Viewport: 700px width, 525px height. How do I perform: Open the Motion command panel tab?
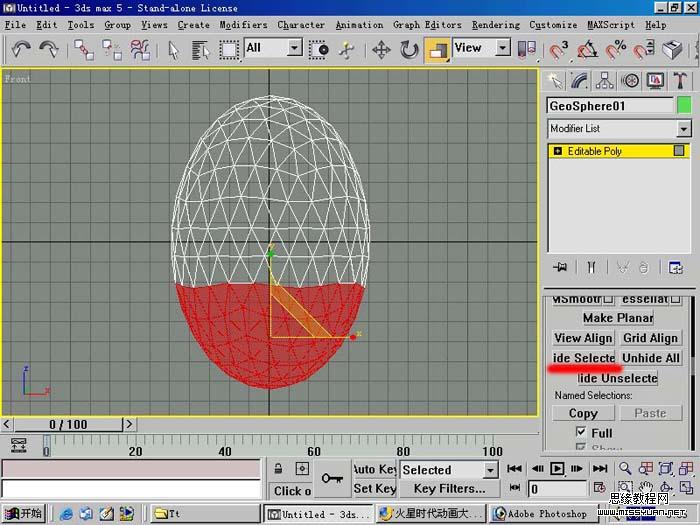(x=630, y=81)
